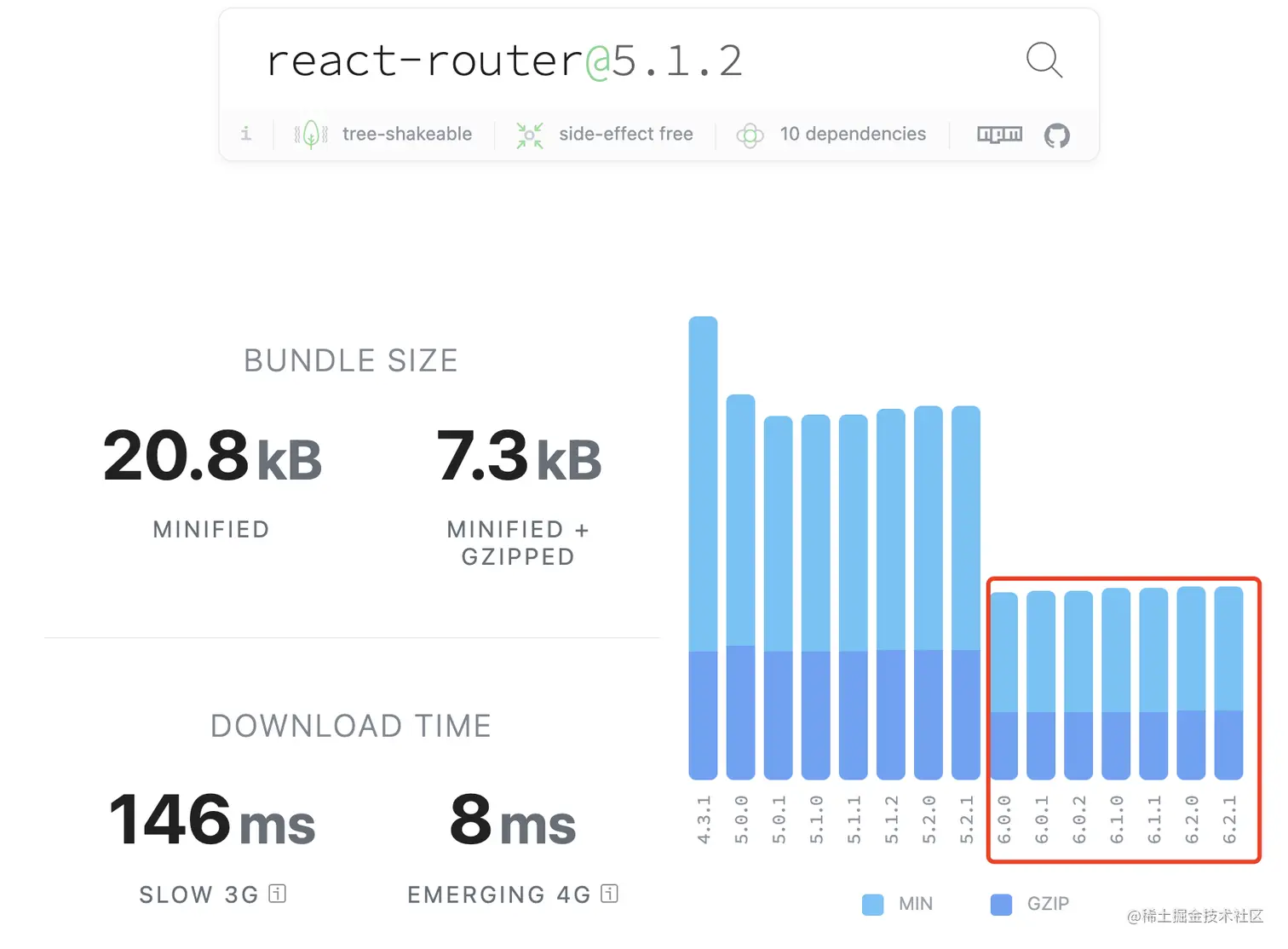Click the tree-shakeable leaf icon

pyautogui.click(x=311, y=135)
